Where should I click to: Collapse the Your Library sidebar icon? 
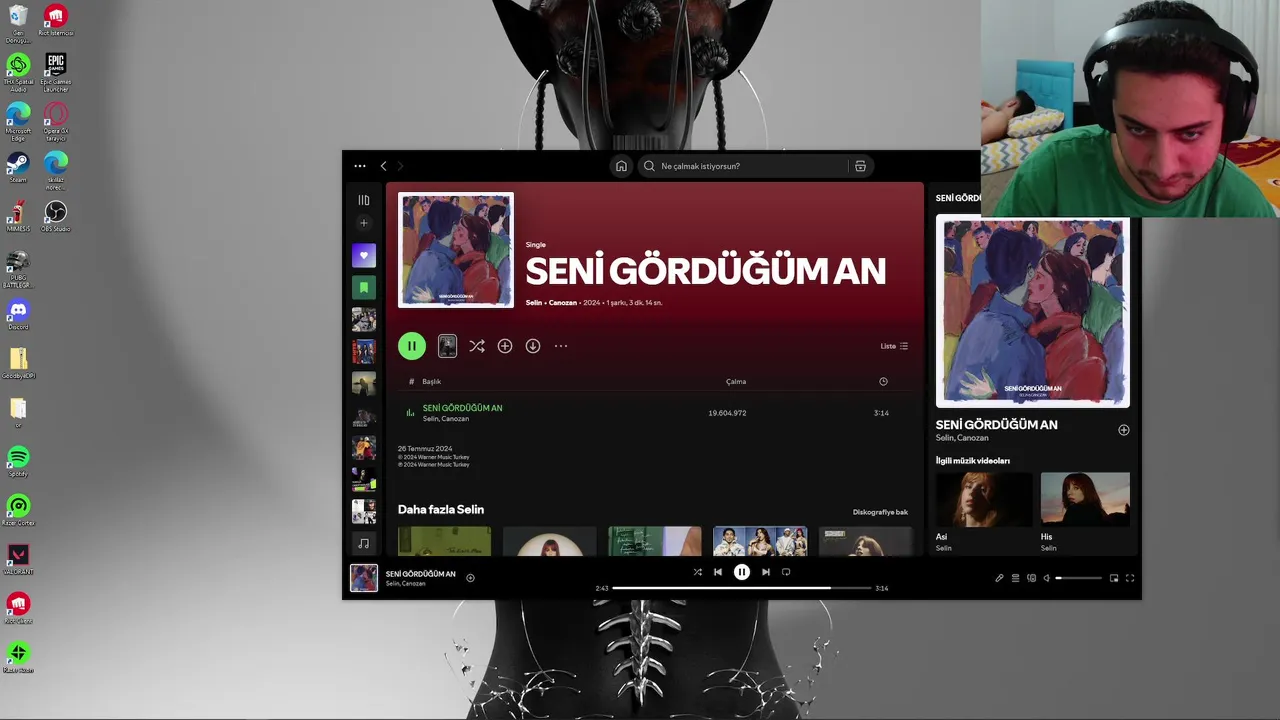364,200
